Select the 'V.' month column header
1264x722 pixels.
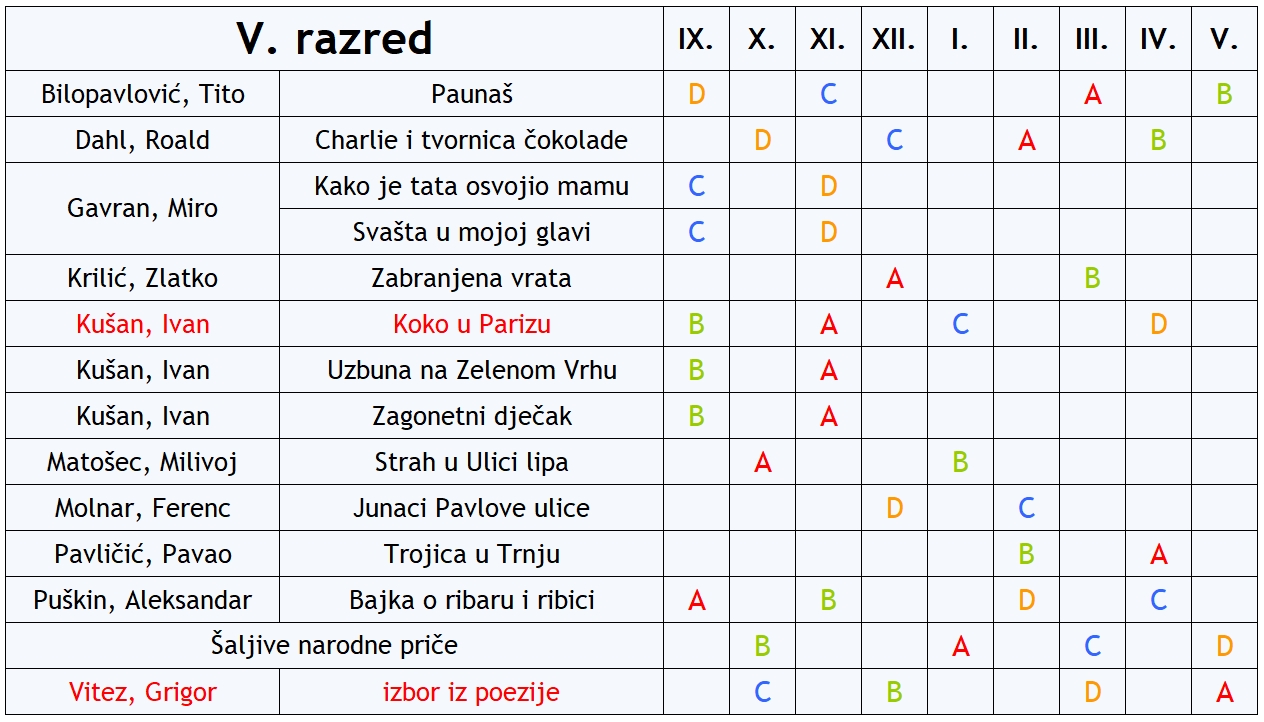pyautogui.click(x=1224, y=40)
